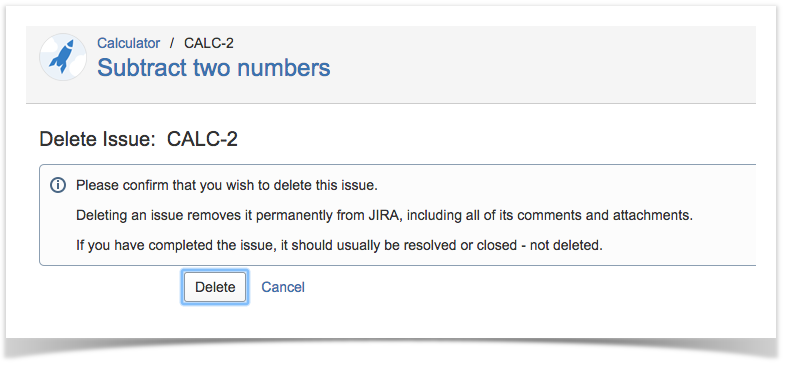The width and height of the screenshot is (790, 367).
Task: Select the CALC-2 breadcrumb issue key
Action: click(209, 43)
